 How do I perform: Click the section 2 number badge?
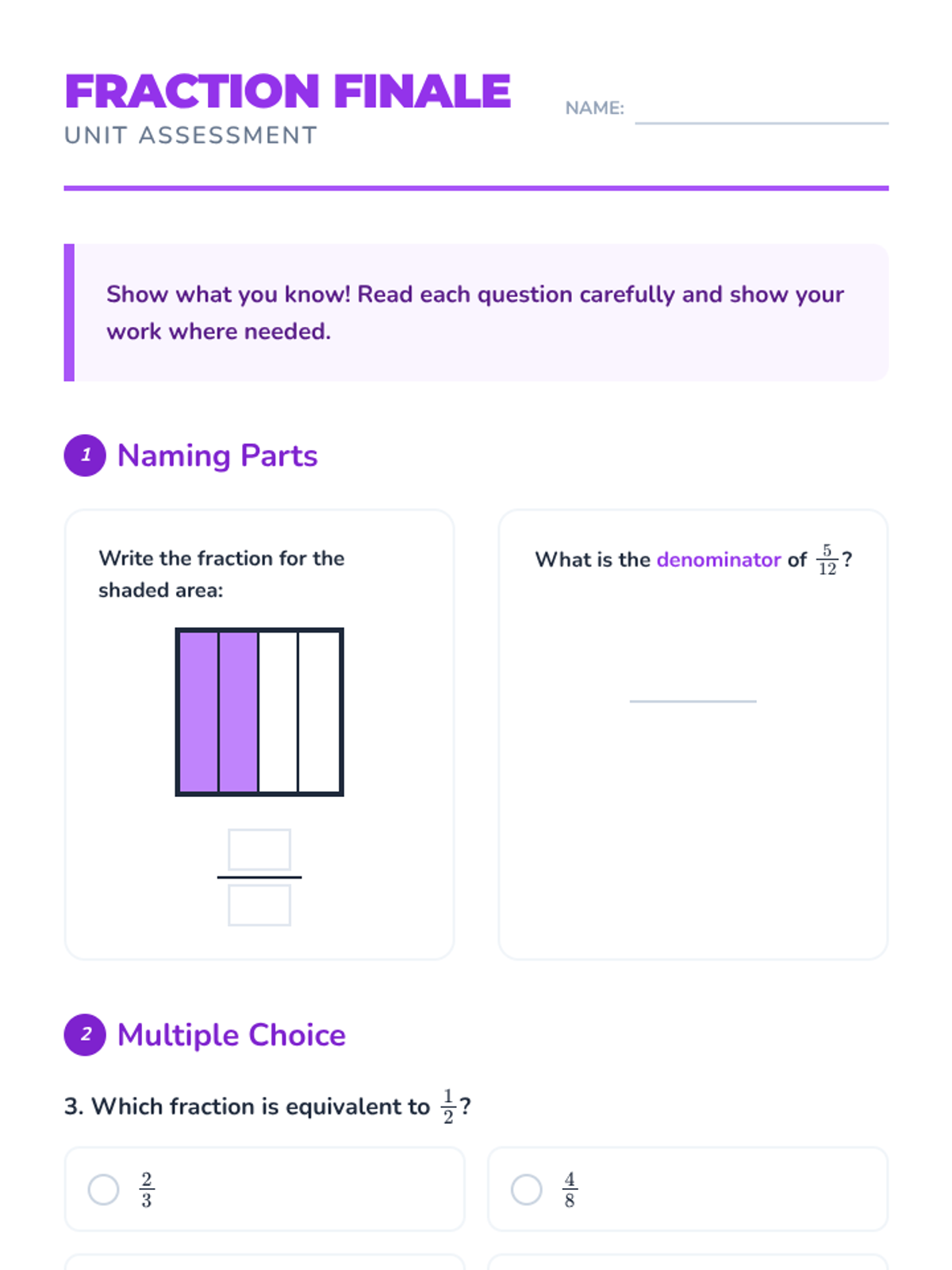click(85, 1035)
